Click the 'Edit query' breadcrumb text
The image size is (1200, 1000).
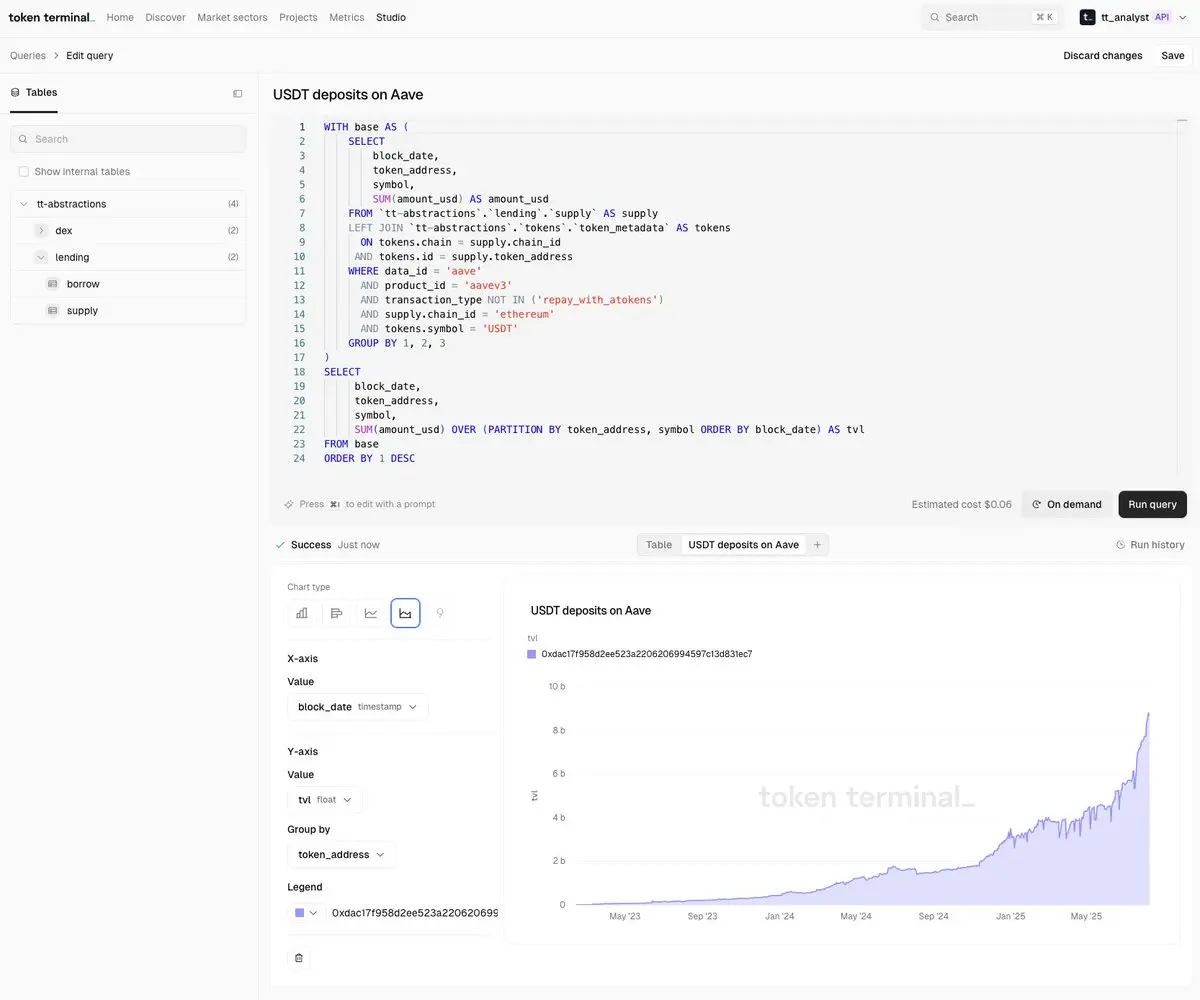(x=90, y=56)
